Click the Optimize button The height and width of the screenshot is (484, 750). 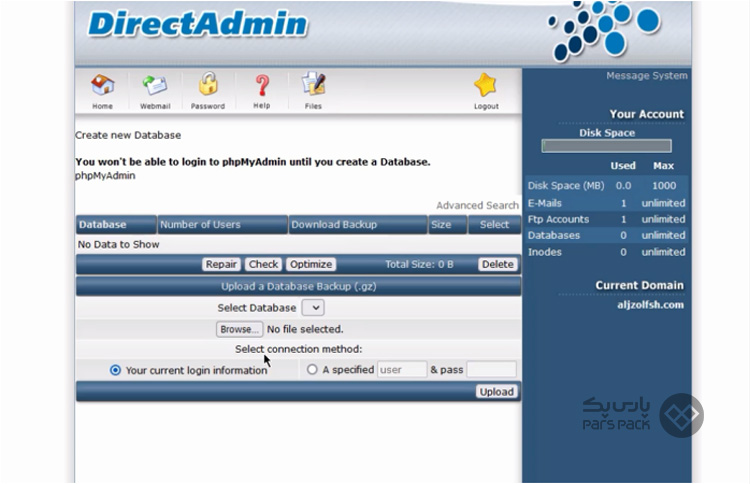tap(311, 264)
